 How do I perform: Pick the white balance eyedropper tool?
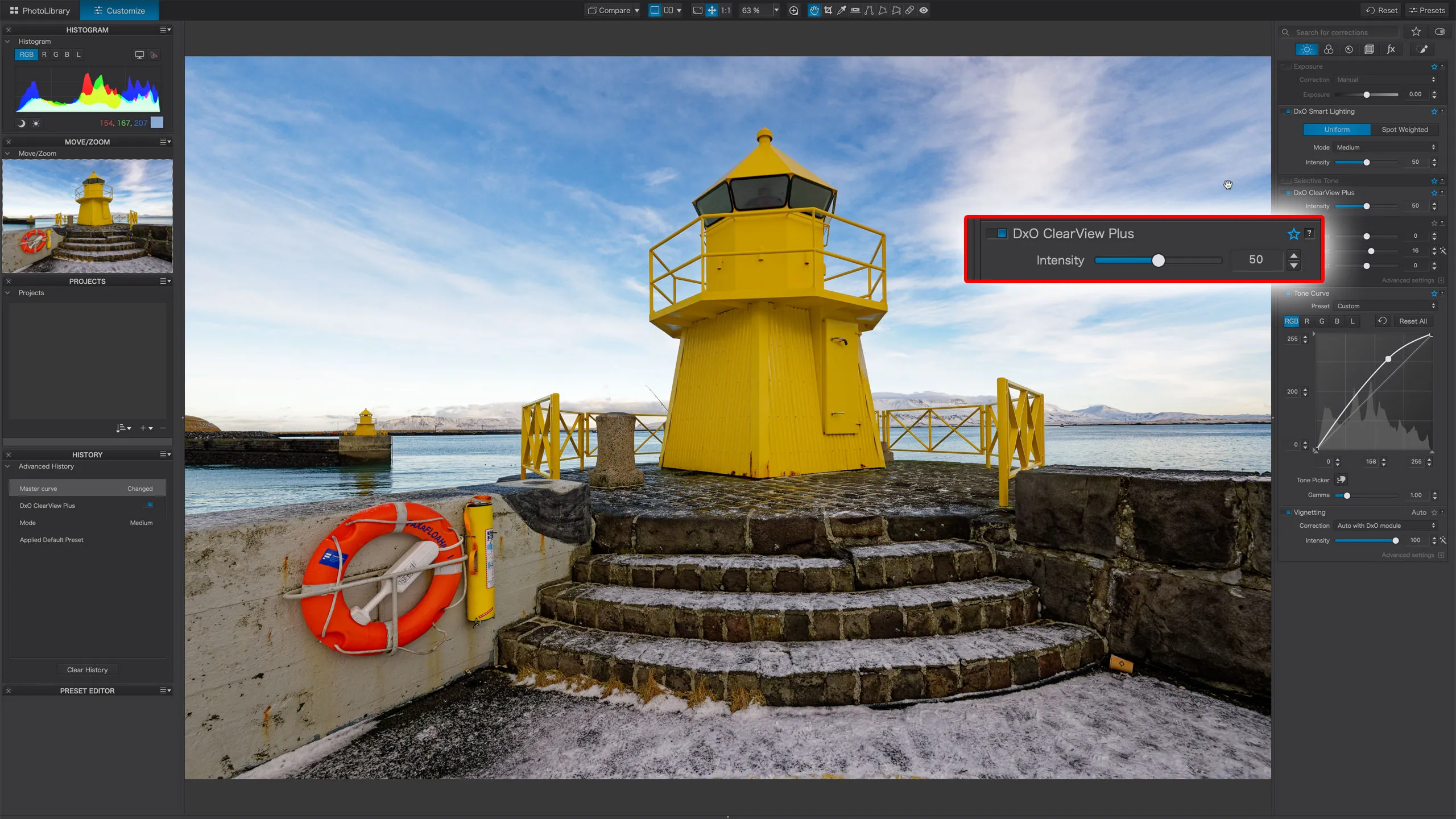(842, 10)
